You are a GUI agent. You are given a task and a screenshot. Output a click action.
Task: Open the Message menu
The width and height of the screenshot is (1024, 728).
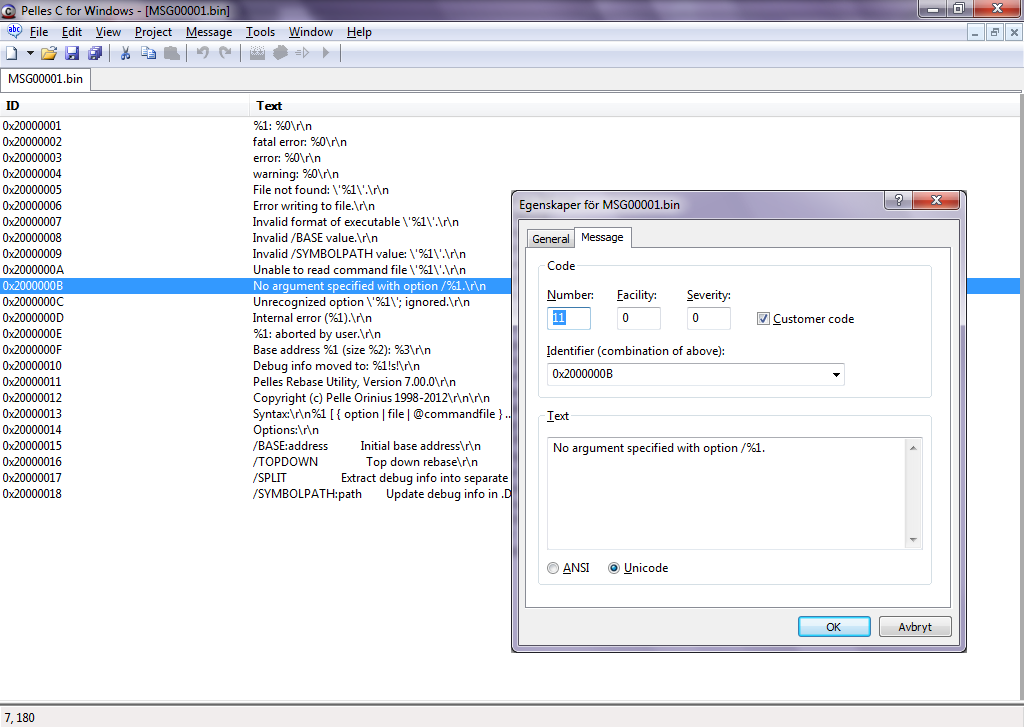(x=209, y=32)
